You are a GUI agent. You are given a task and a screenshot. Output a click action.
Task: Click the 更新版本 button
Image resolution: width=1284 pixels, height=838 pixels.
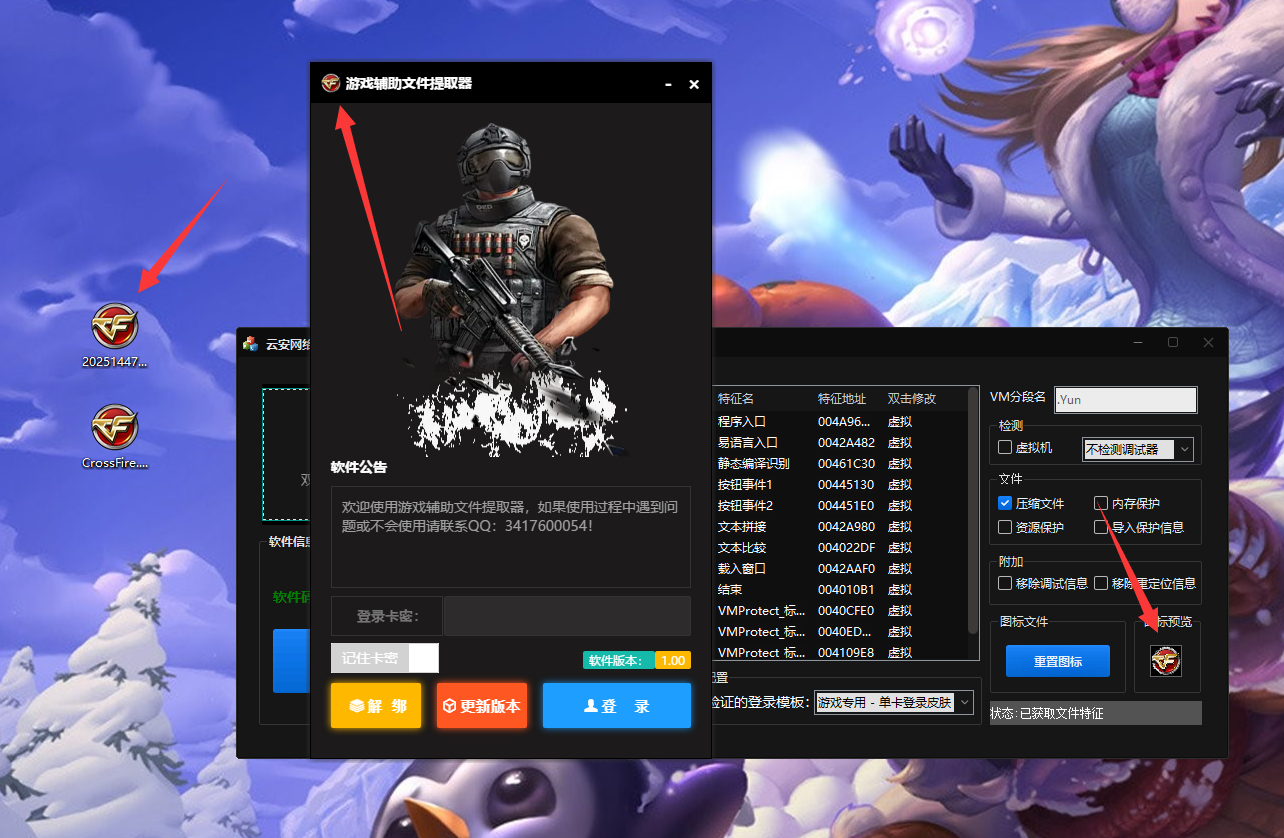pyautogui.click(x=482, y=706)
